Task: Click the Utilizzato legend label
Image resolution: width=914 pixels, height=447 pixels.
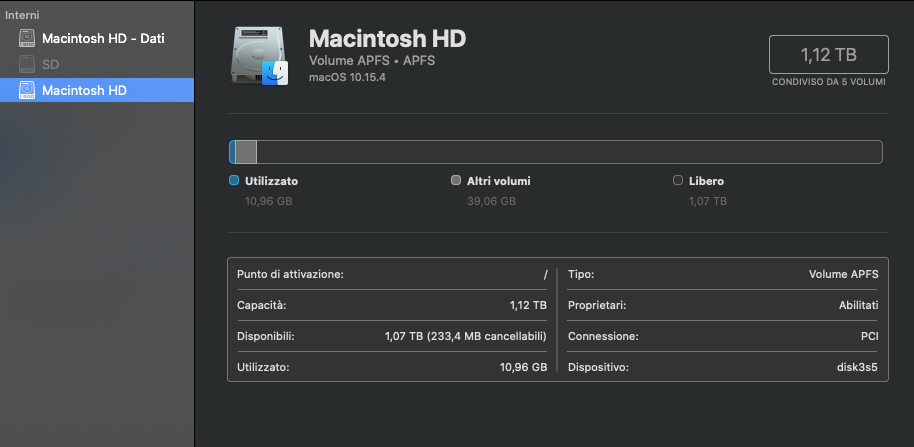Action: pos(272,181)
